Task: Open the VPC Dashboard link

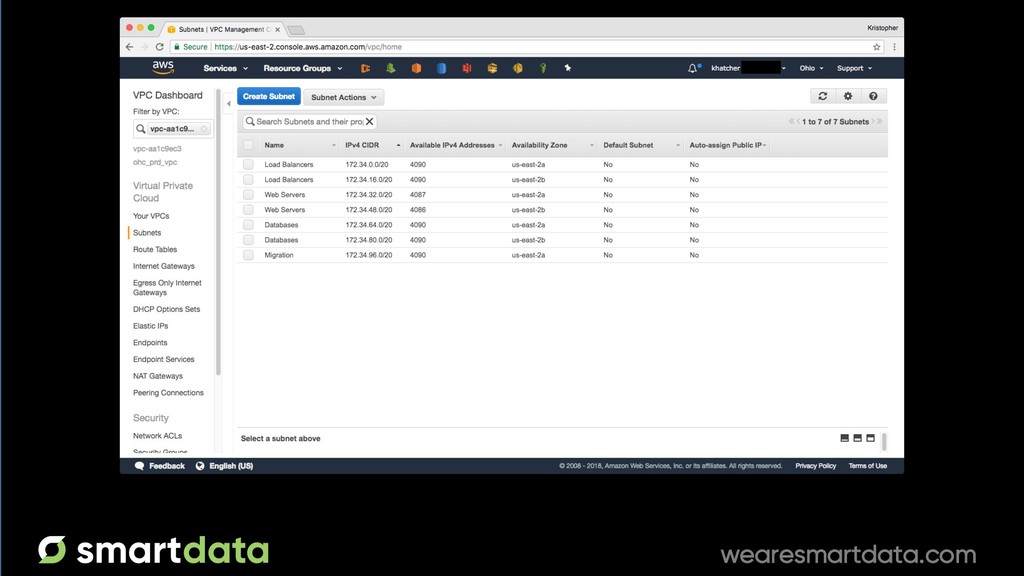Action: [168, 95]
